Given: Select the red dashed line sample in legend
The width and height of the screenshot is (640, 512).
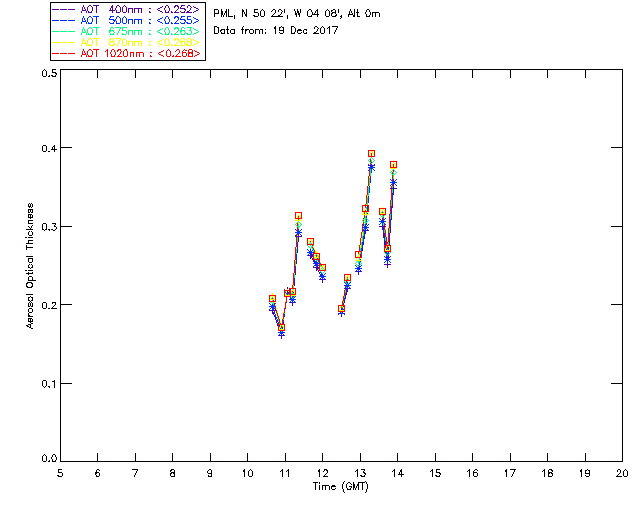Looking at the screenshot, I should [x=64, y=53].
